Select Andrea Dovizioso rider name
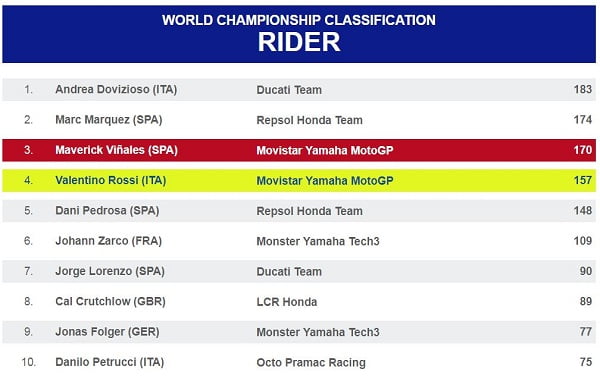Image resolution: width=600 pixels, height=376 pixels. coord(116,90)
